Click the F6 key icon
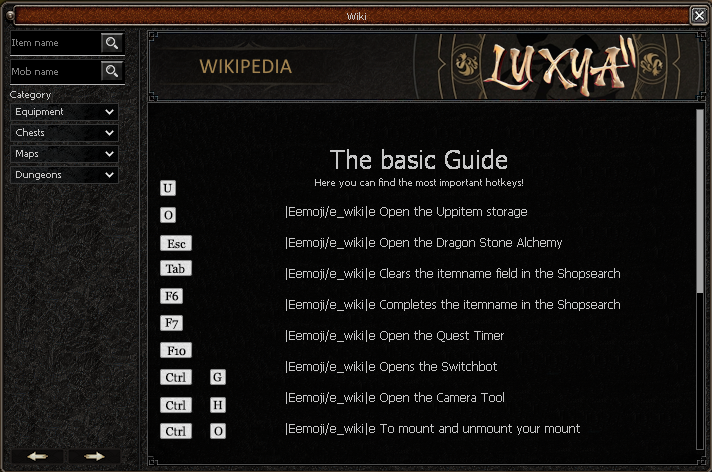This screenshot has height=472, width=712. click(172, 296)
